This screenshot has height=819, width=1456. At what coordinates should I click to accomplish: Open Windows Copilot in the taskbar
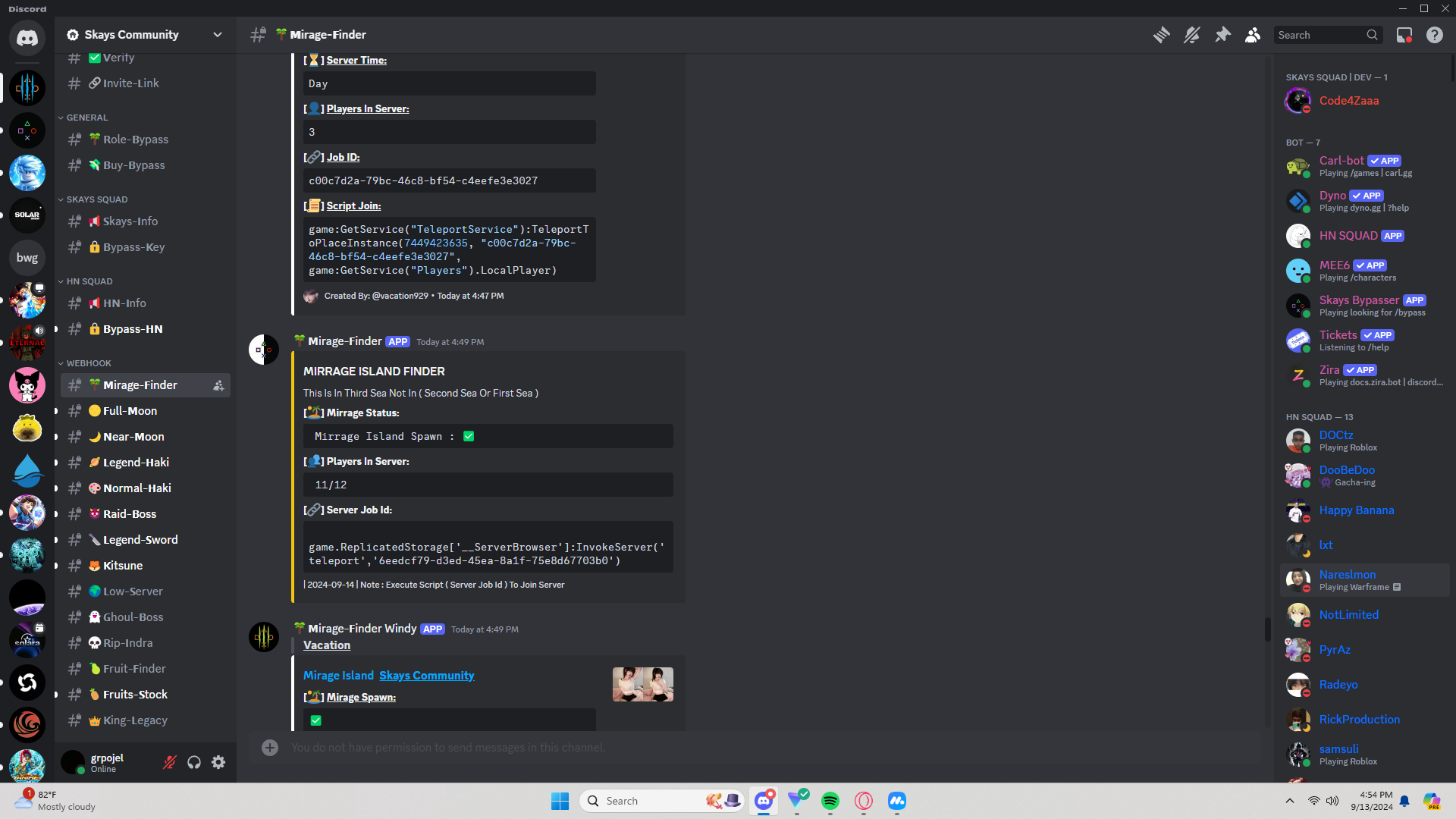tap(1432, 801)
